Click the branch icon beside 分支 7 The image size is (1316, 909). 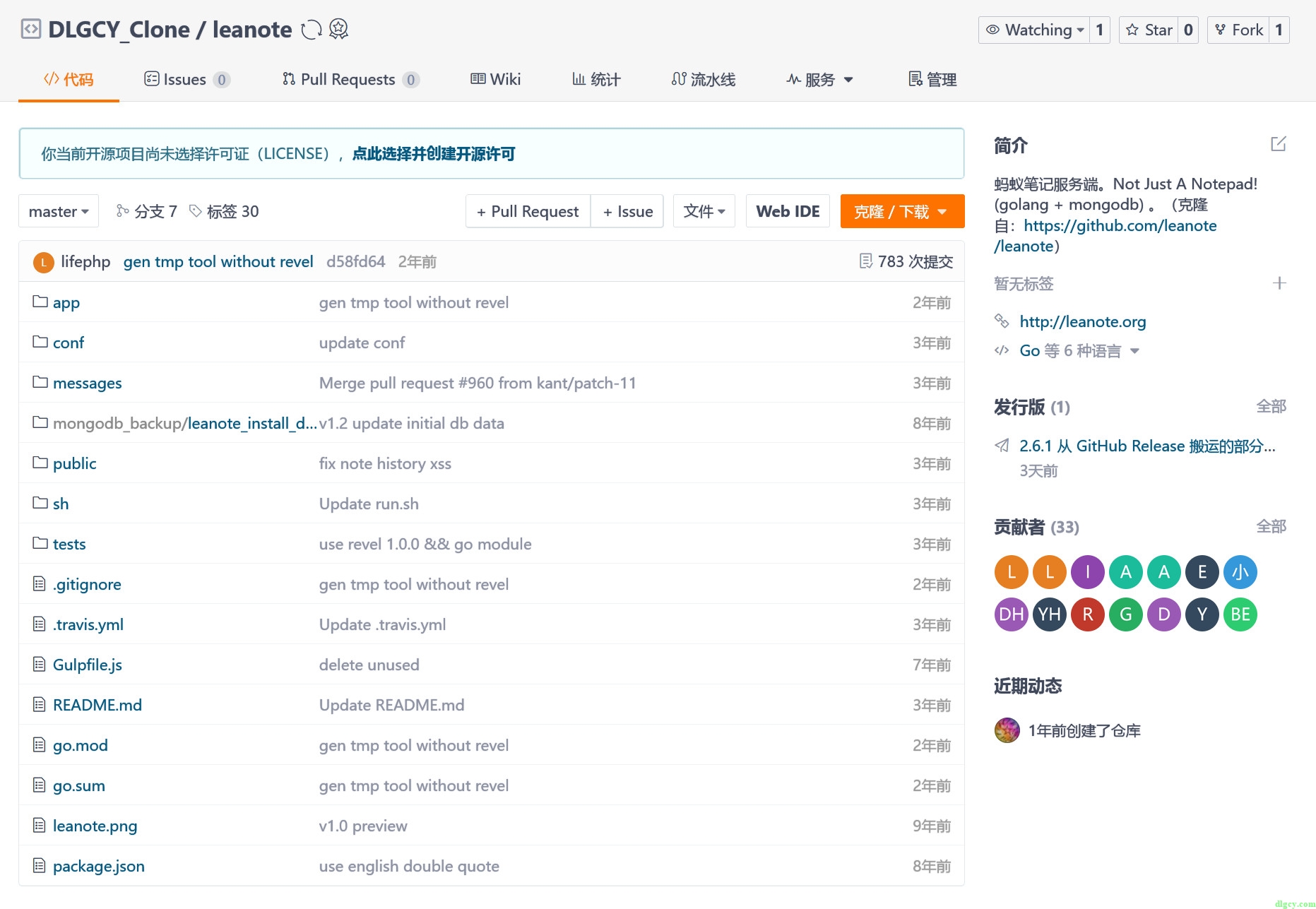pos(123,210)
